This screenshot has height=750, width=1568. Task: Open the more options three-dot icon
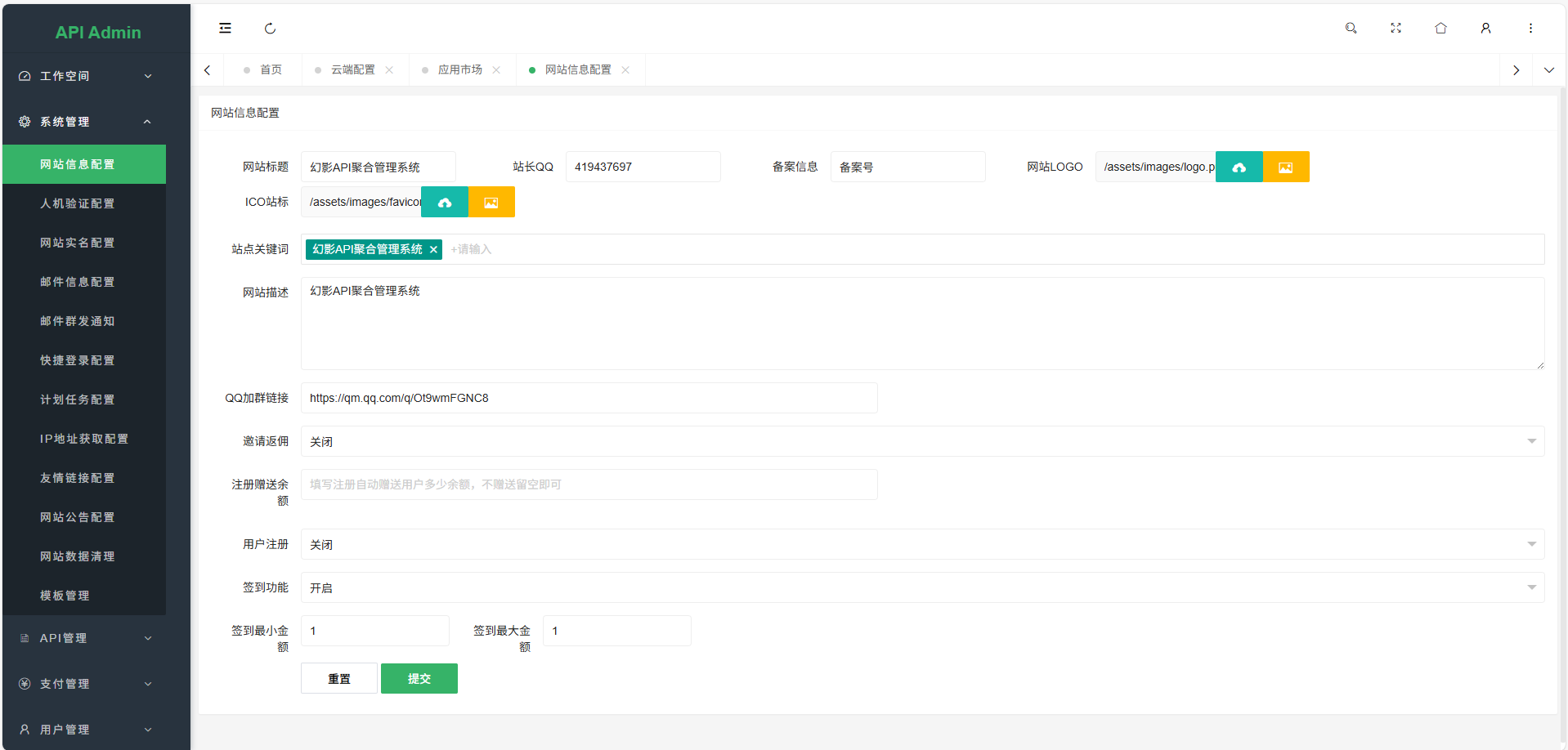[1530, 28]
